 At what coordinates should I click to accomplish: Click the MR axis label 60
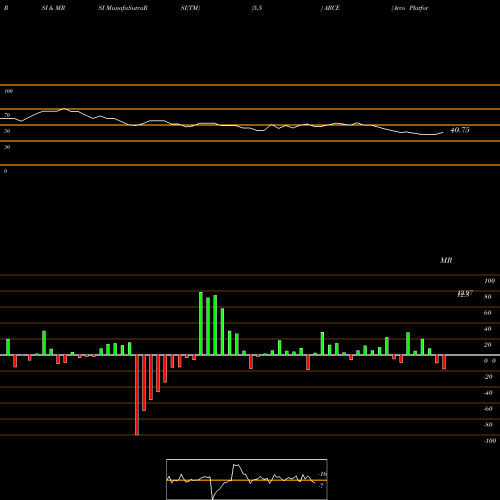[x=488, y=313]
